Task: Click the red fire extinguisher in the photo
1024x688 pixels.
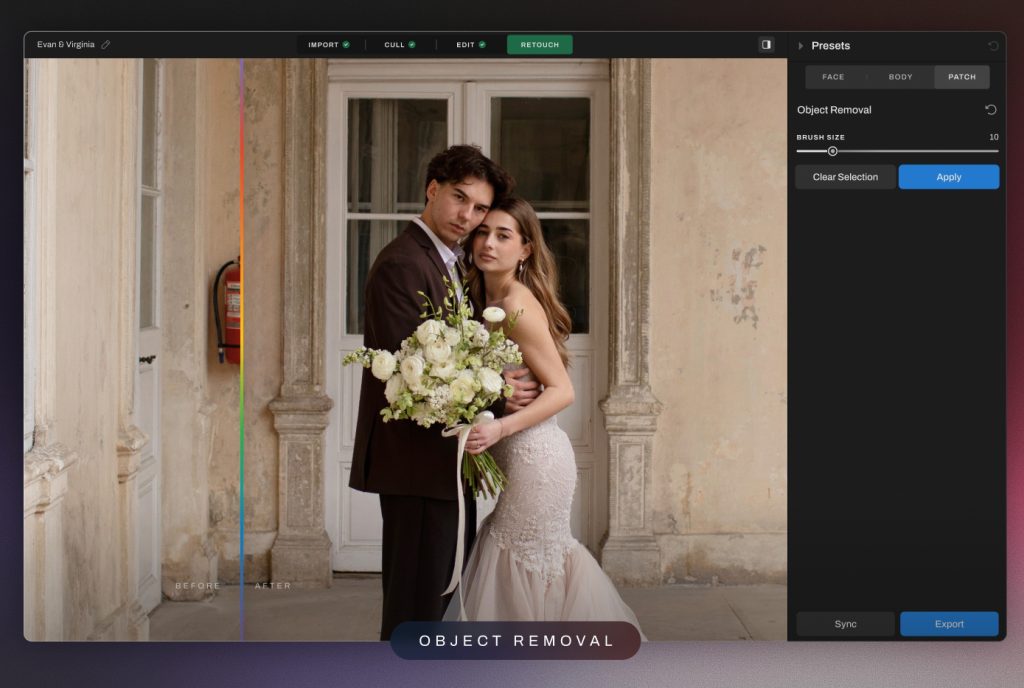Action: (229, 311)
